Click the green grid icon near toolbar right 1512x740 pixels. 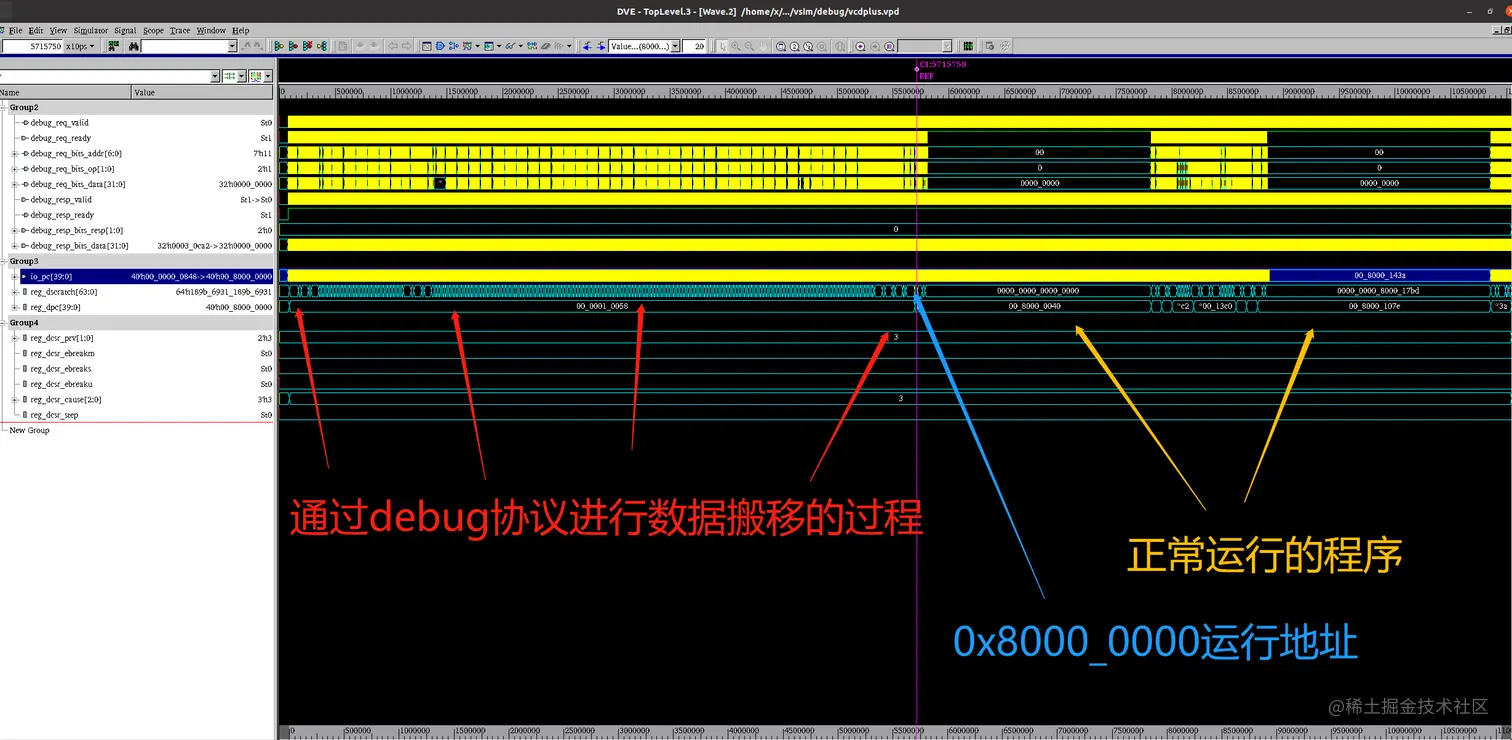(x=967, y=46)
